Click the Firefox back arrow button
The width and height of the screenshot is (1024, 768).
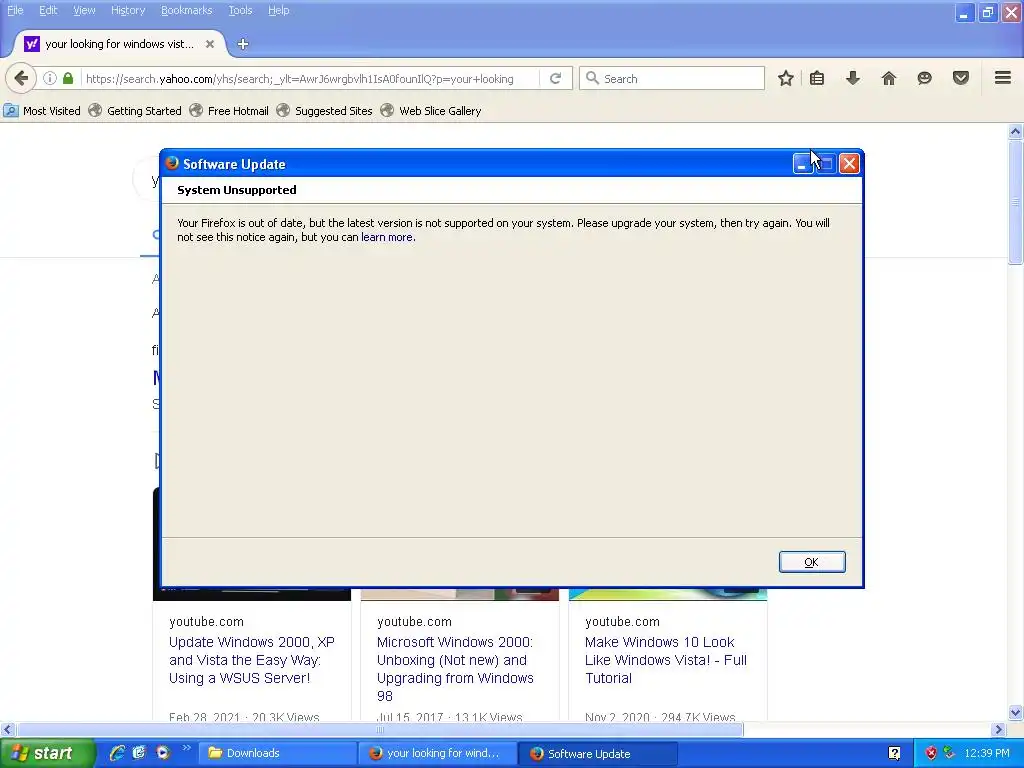pos(21,78)
